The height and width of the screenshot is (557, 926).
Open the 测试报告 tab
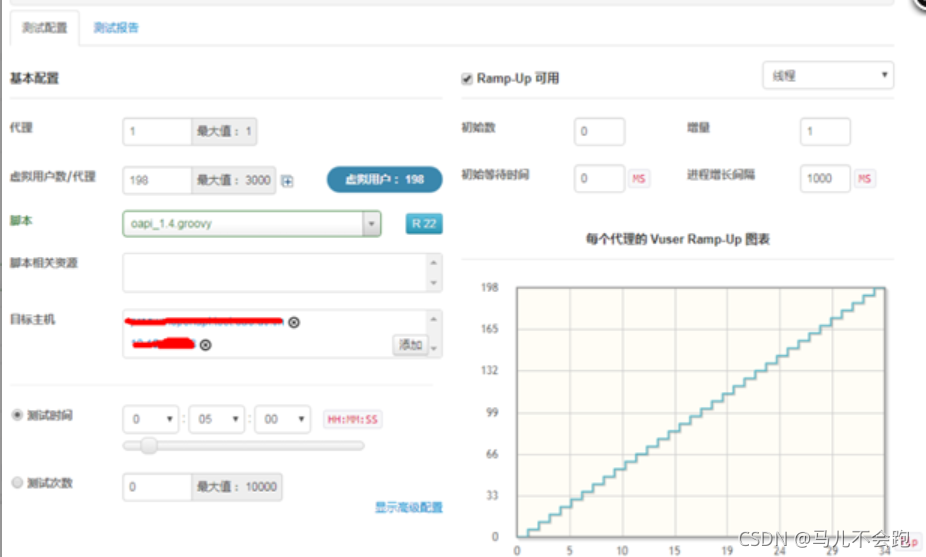[116, 28]
